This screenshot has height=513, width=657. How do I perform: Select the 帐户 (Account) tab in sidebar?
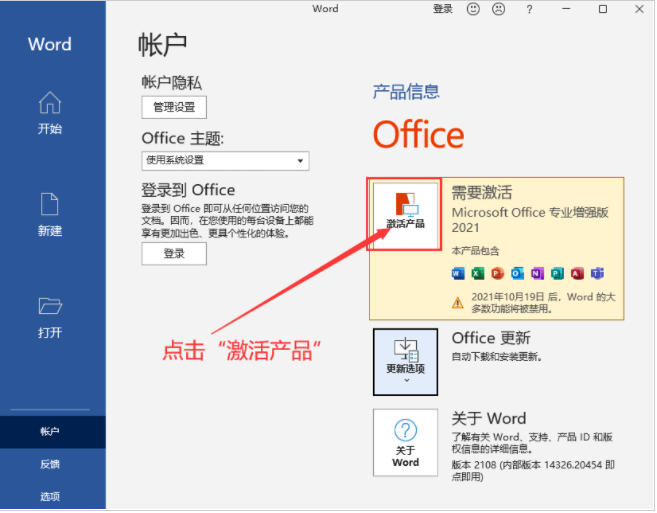pos(50,432)
